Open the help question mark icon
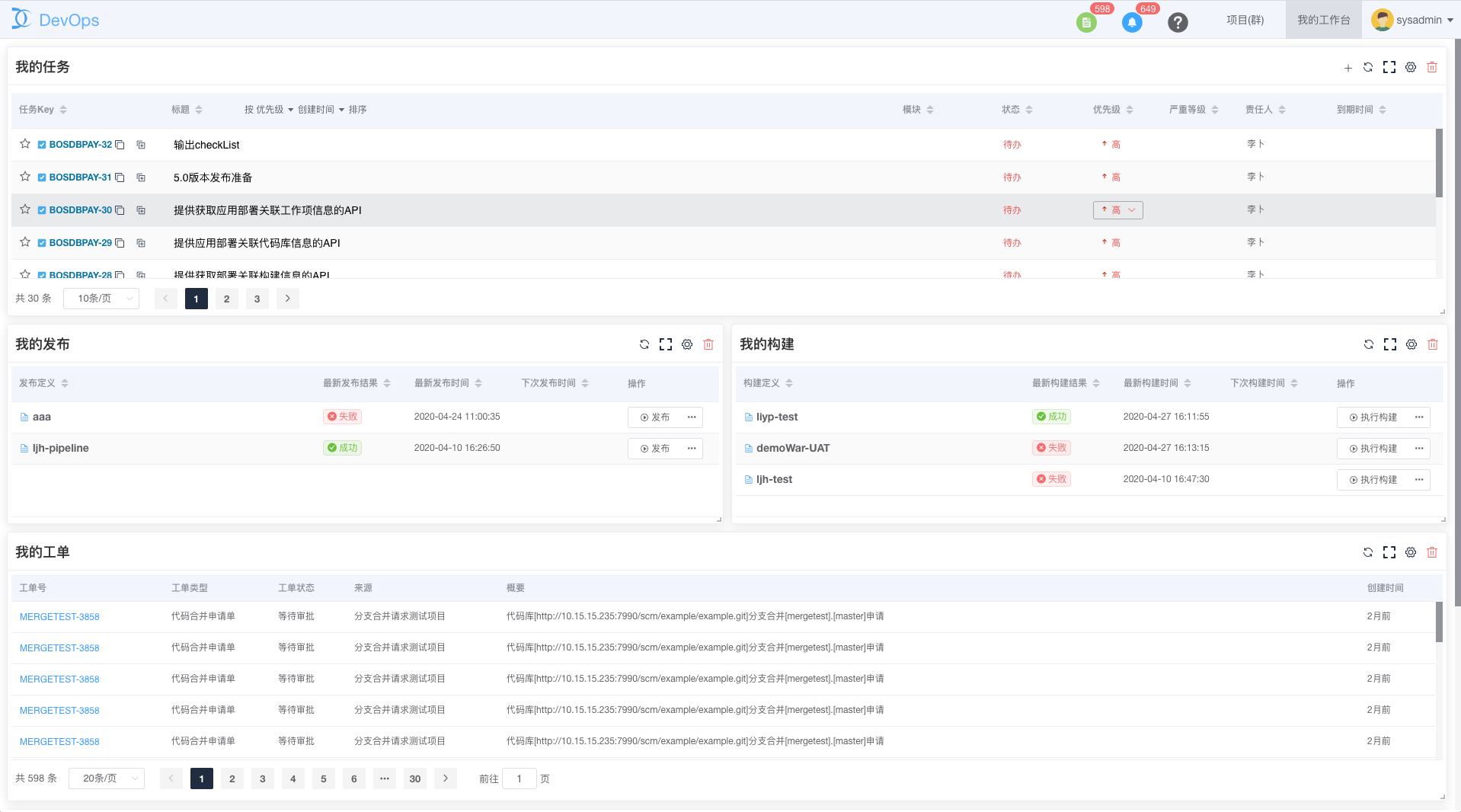1461x812 pixels. pos(1178,22)
